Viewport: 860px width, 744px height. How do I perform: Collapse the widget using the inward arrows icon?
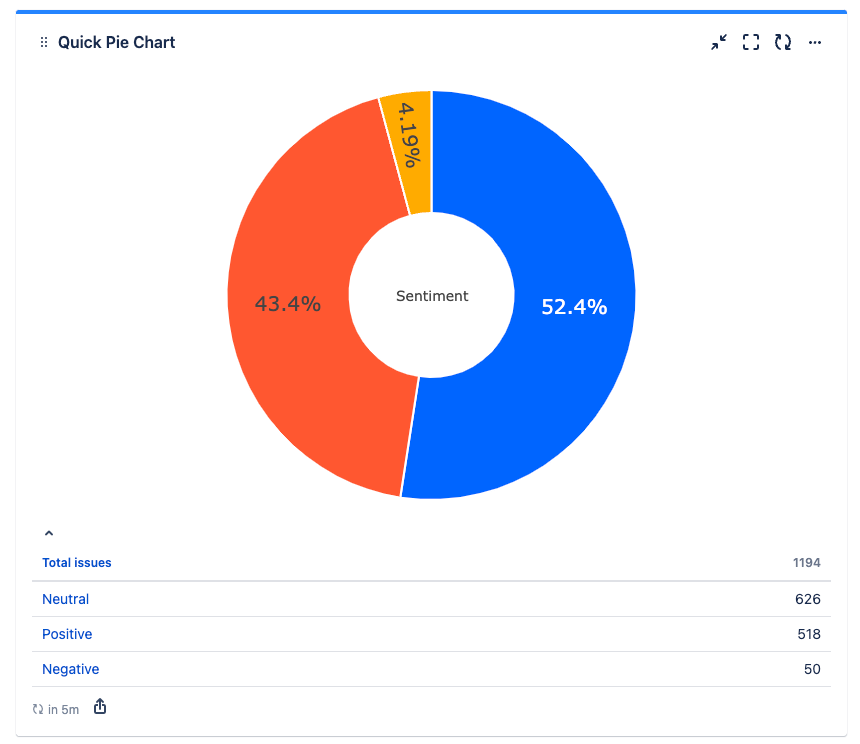(x=718, y=42)
